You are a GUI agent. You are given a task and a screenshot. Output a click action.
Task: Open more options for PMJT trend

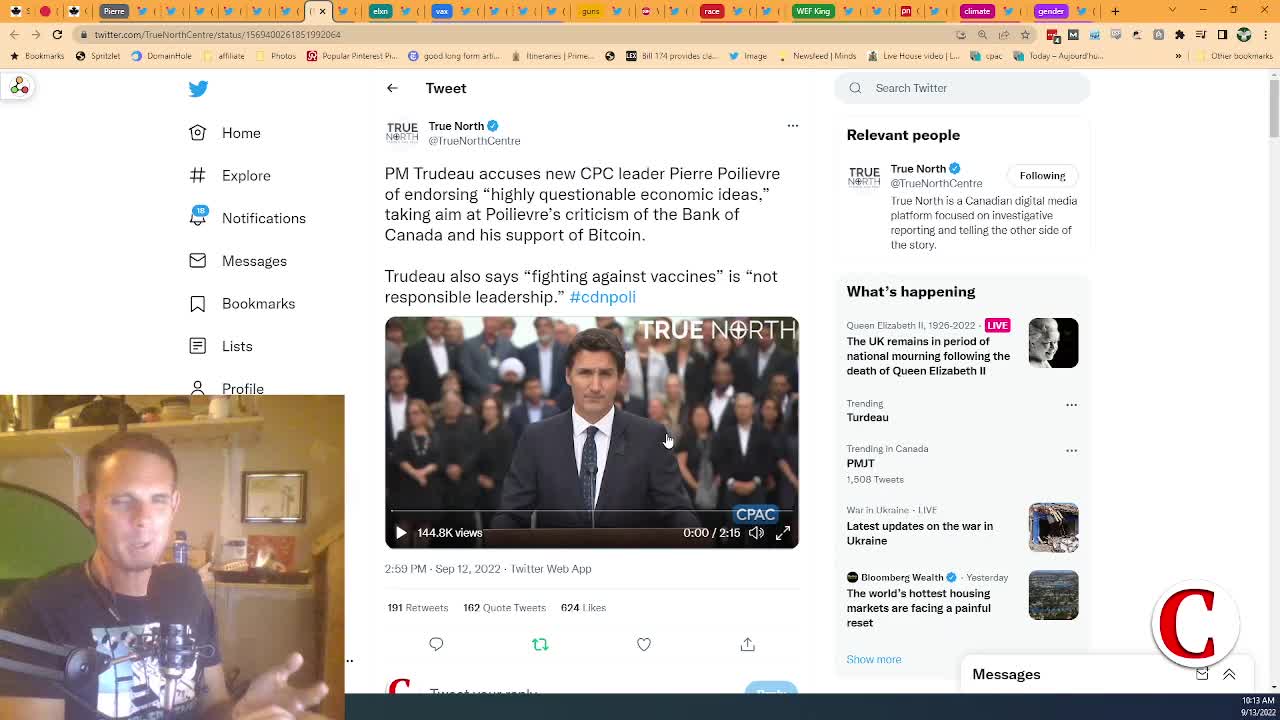tap(1071, 450)
